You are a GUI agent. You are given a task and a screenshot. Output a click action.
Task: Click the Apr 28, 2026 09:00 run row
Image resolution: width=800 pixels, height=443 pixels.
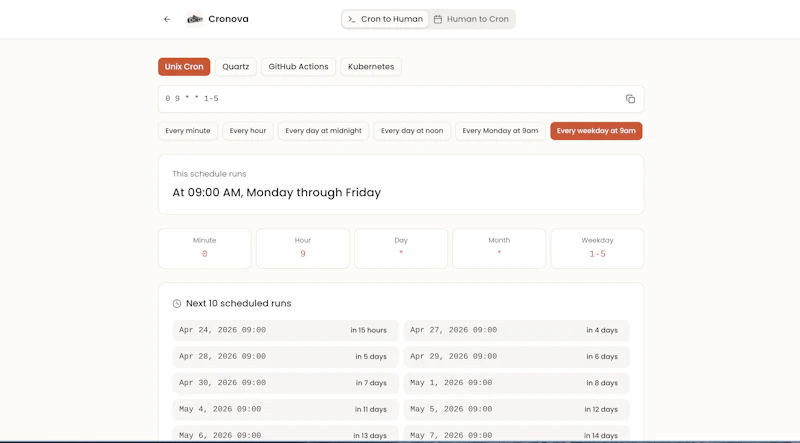click(x=285, y=357)
